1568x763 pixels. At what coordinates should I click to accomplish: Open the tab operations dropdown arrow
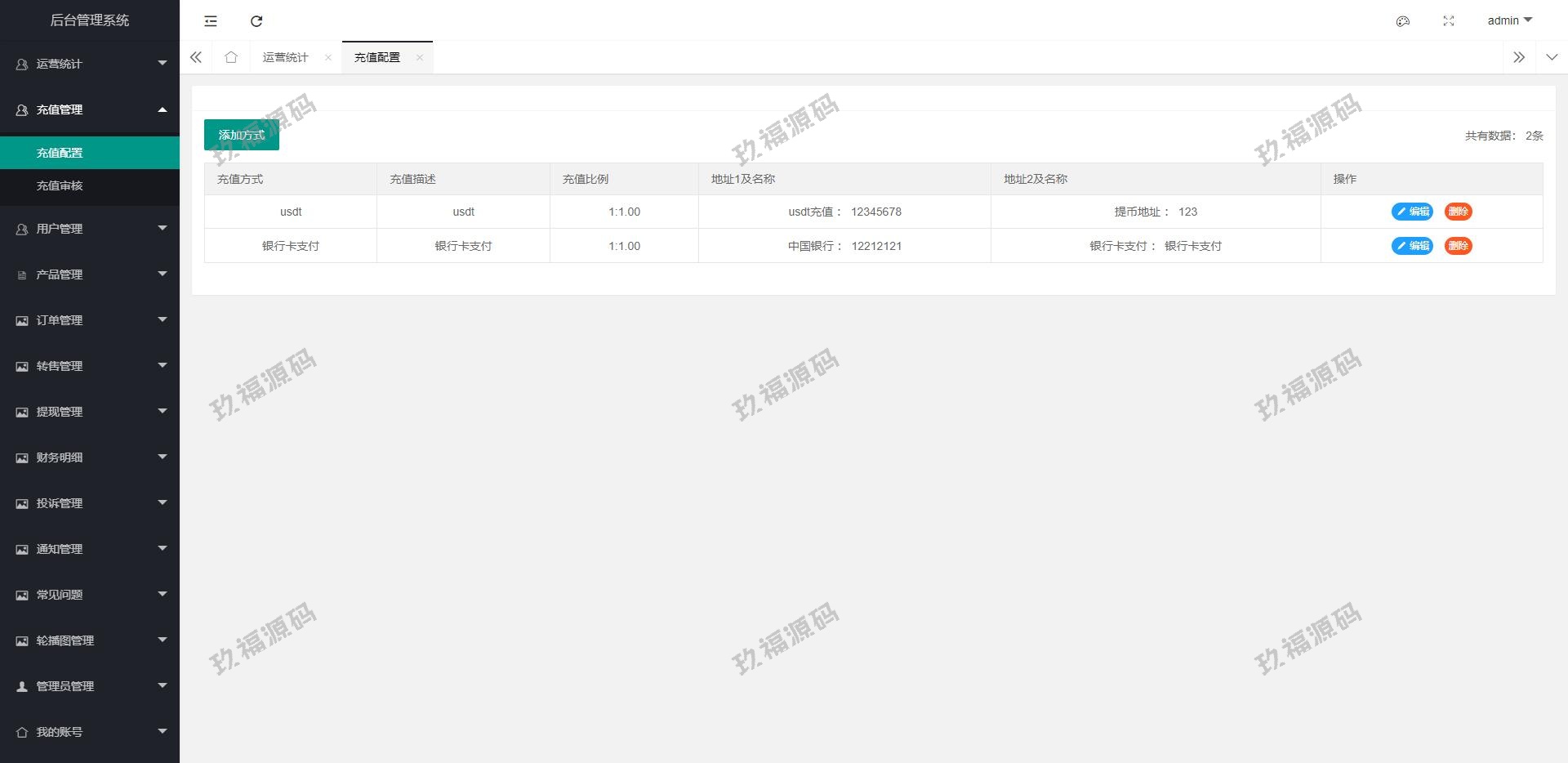pos(1551,57)
